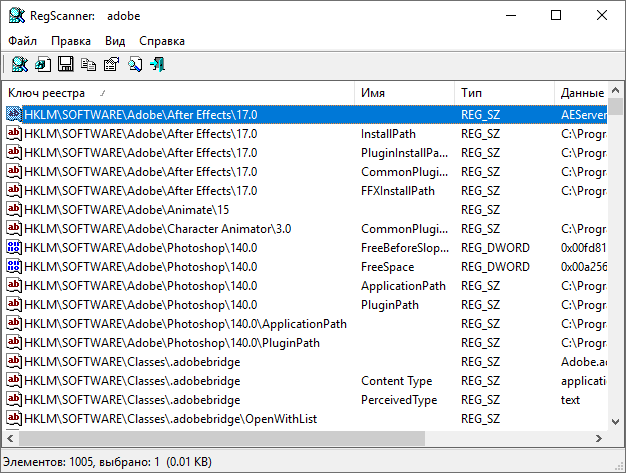Click the 0x00fd81 data value
Viewport: 626px width, 473px height.
[584, 248]
